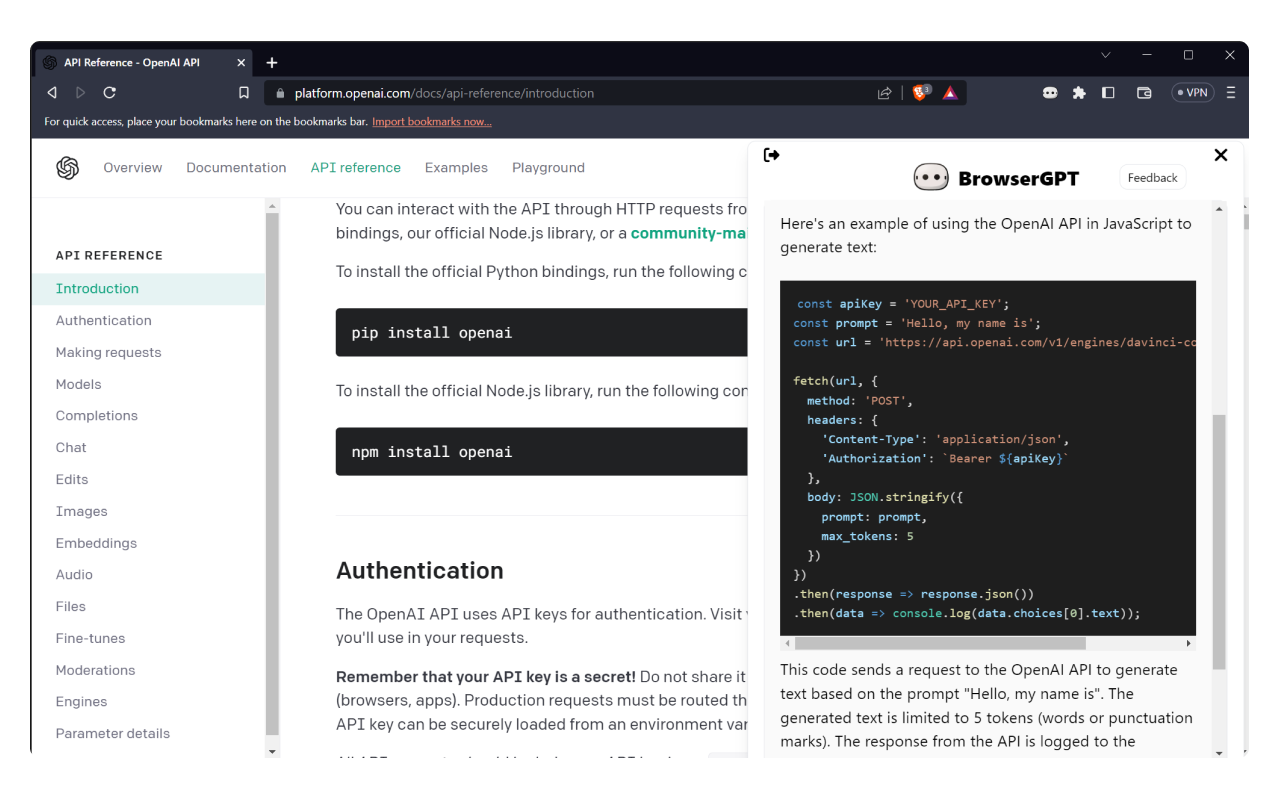Click the API REFERENCE sidebar heading
1280x800 pixels.
(109, 256)
